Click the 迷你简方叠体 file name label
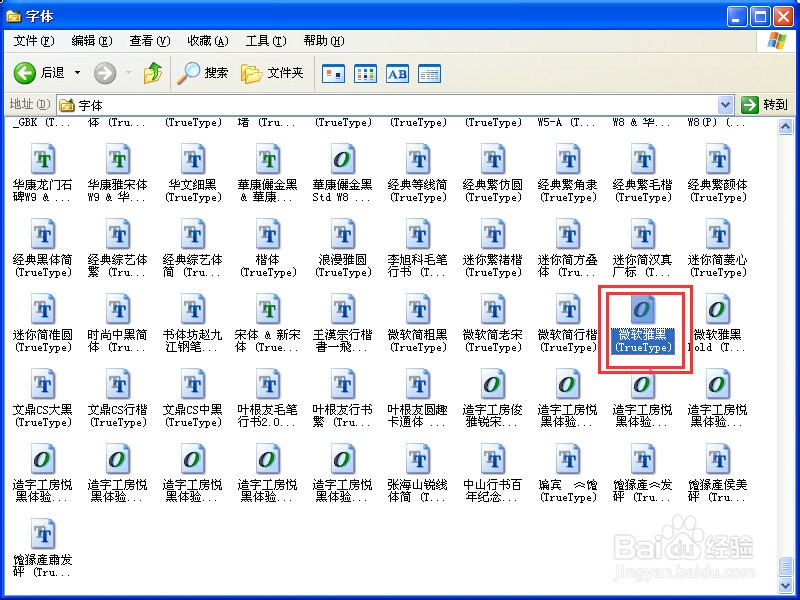Image resolution: width=800 pixels, height=600 pixels. tap(568, 266)
